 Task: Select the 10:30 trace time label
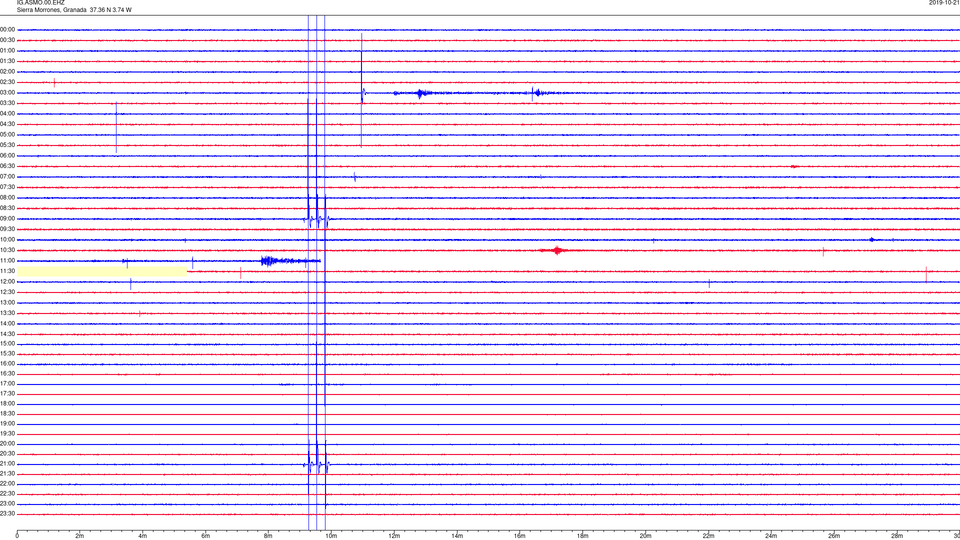7,250
